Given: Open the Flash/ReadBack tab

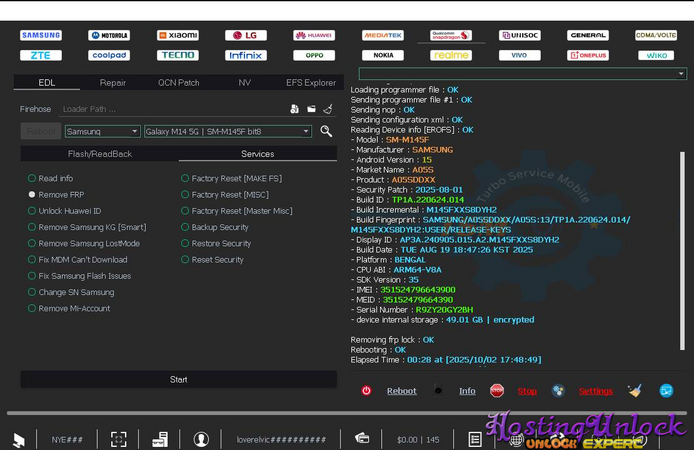Looking at the screenshot, I should (x=99, y=154).
